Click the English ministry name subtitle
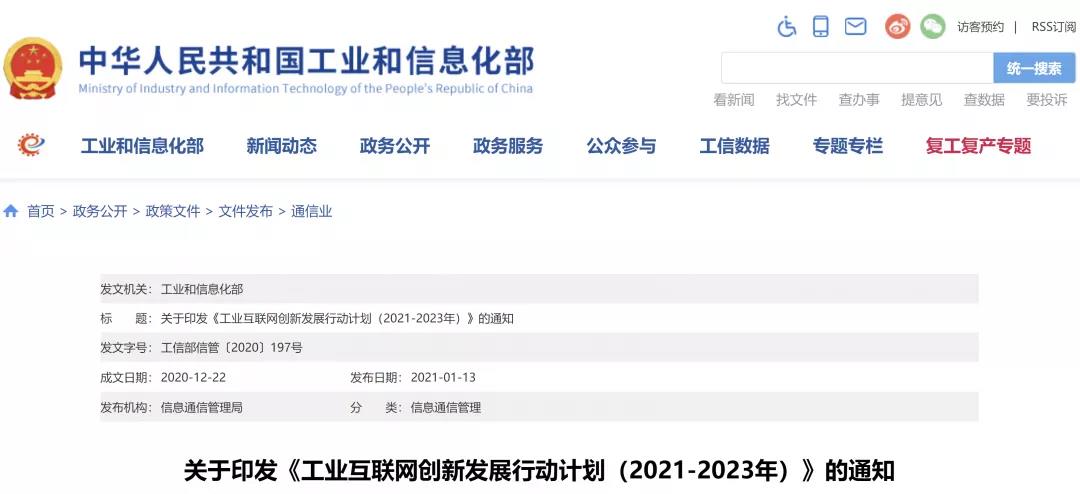 pos(305,88)
